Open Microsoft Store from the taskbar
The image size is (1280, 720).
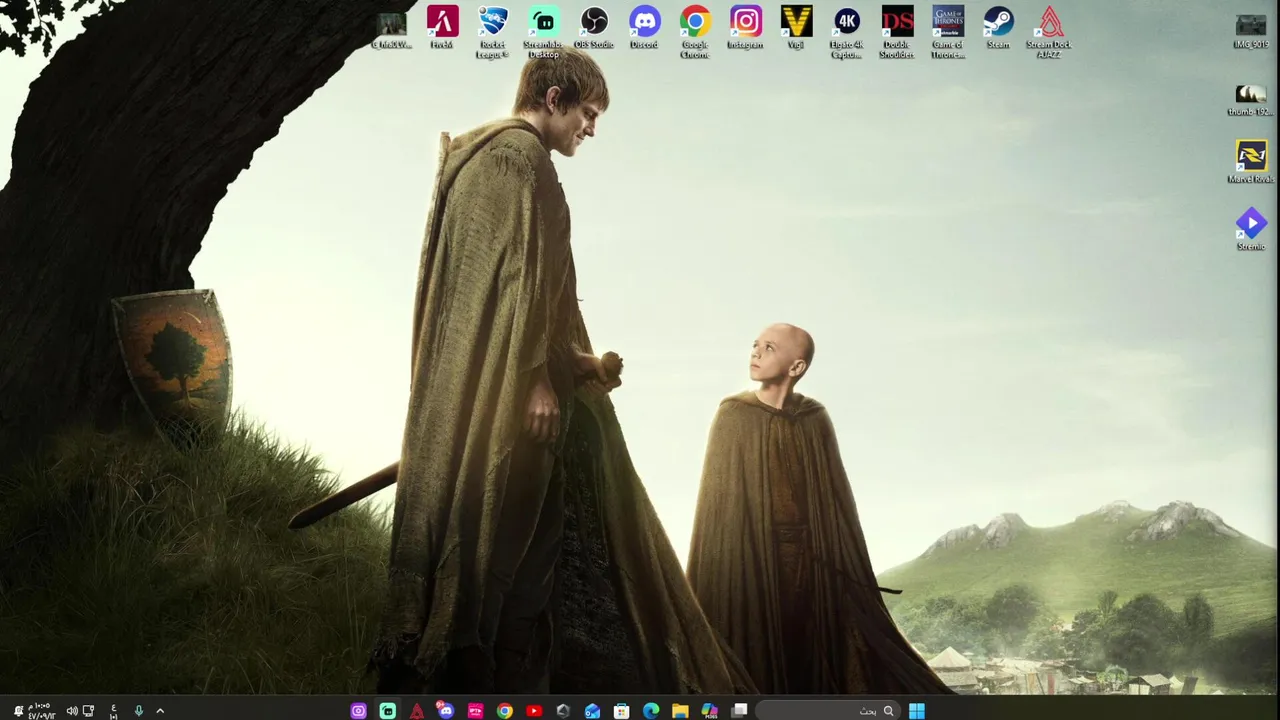coord(621,711)
